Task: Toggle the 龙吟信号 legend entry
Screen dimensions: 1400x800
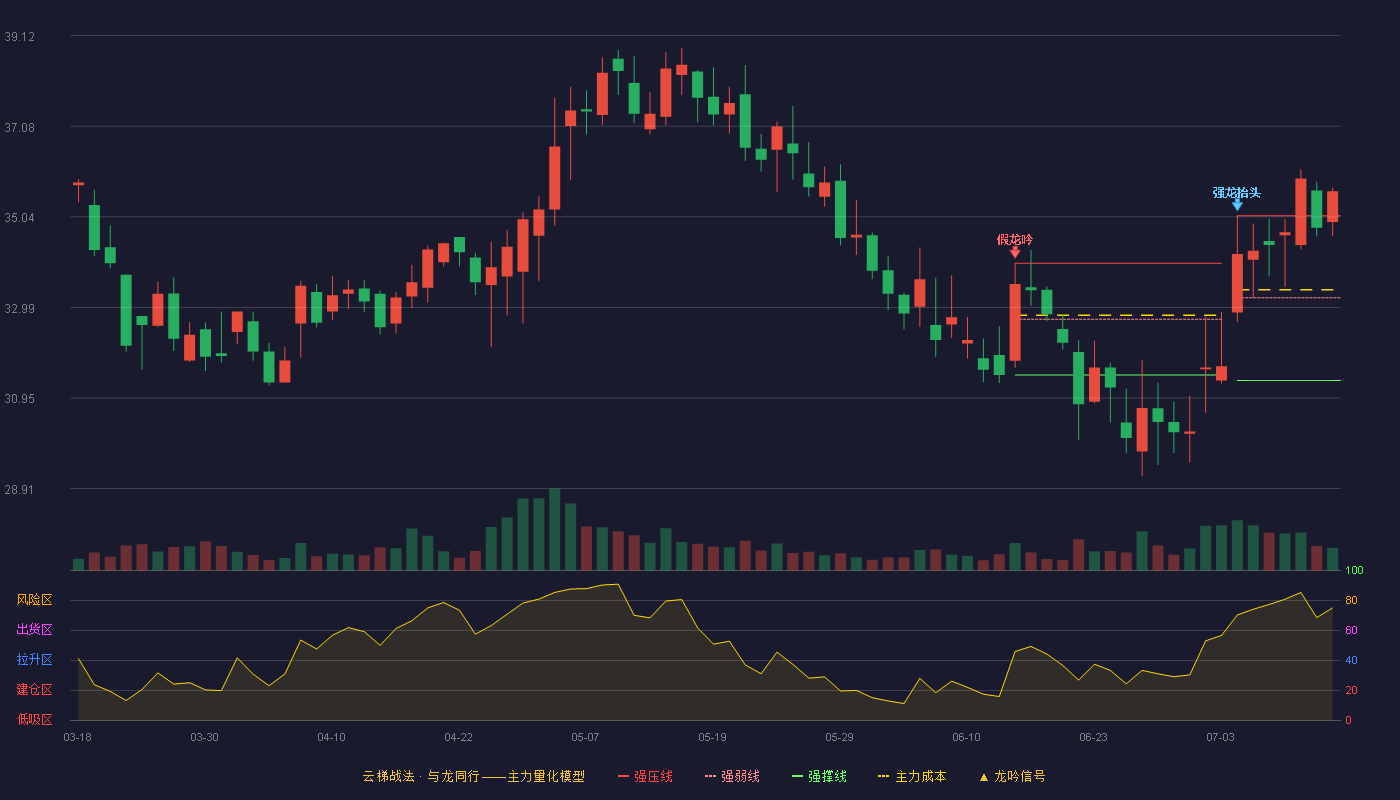Action: (1011, 776)
